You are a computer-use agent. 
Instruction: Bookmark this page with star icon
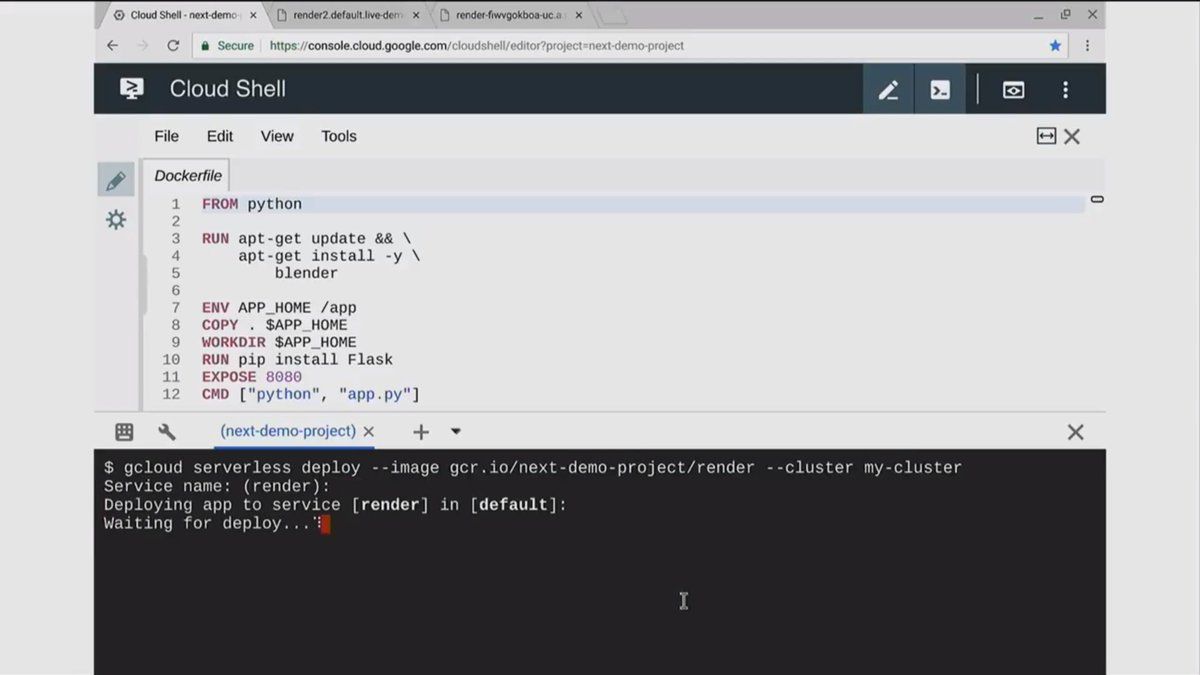[1055, 46]
